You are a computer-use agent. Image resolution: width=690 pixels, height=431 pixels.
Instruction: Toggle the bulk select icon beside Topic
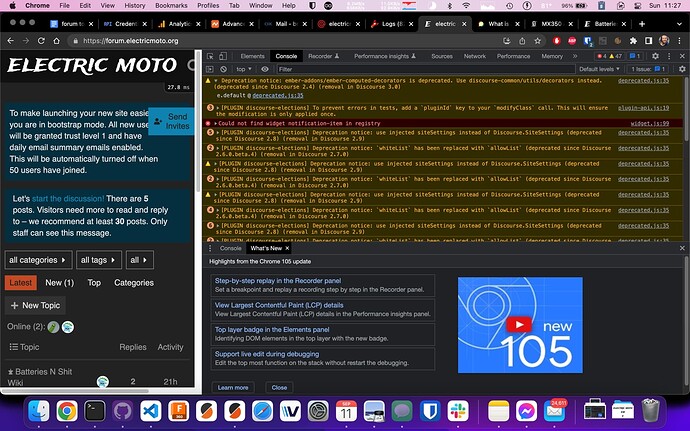pyautogui.click(x=14, y=347)
